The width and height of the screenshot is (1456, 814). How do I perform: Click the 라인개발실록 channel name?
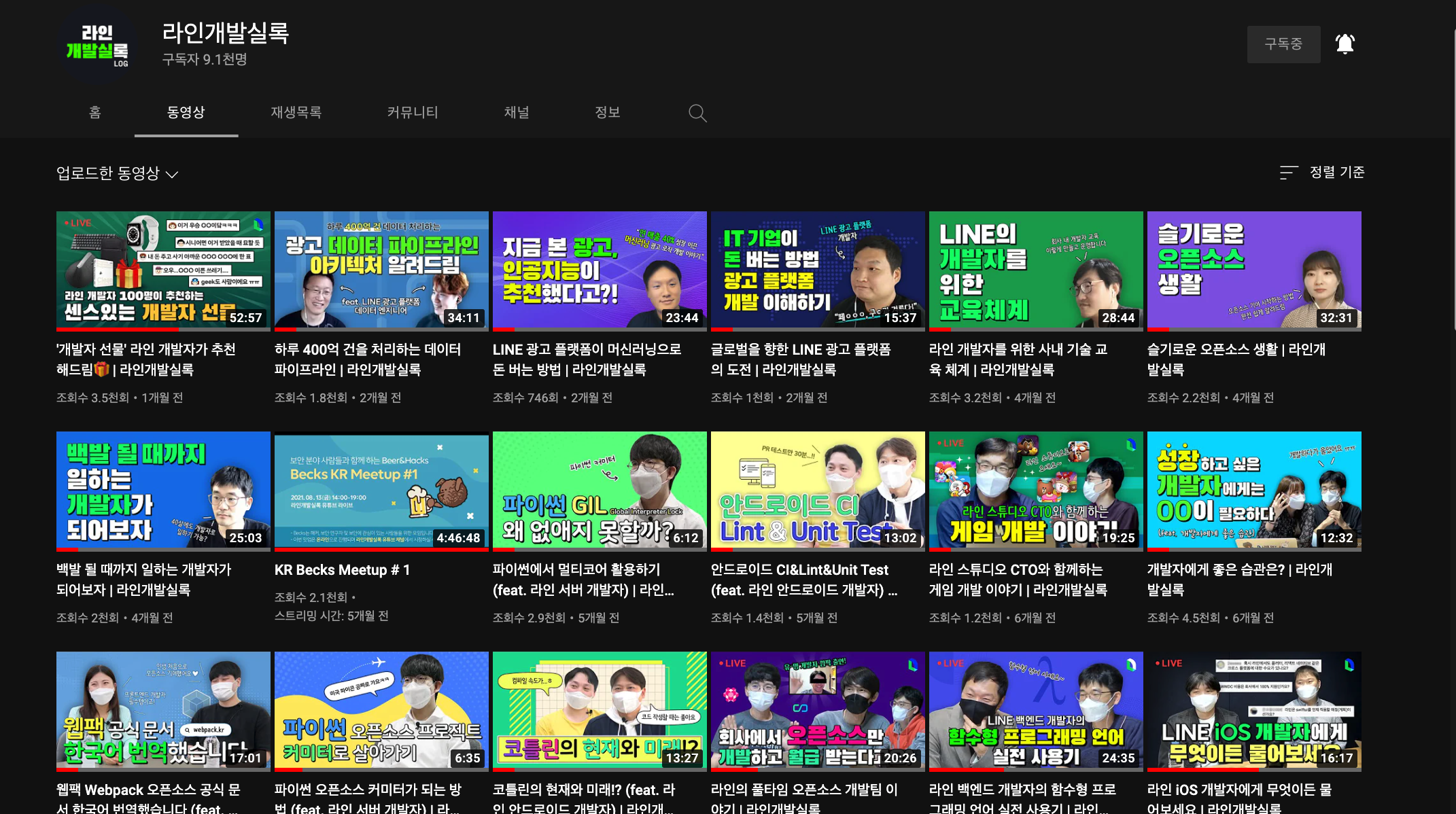click(226, 33)
